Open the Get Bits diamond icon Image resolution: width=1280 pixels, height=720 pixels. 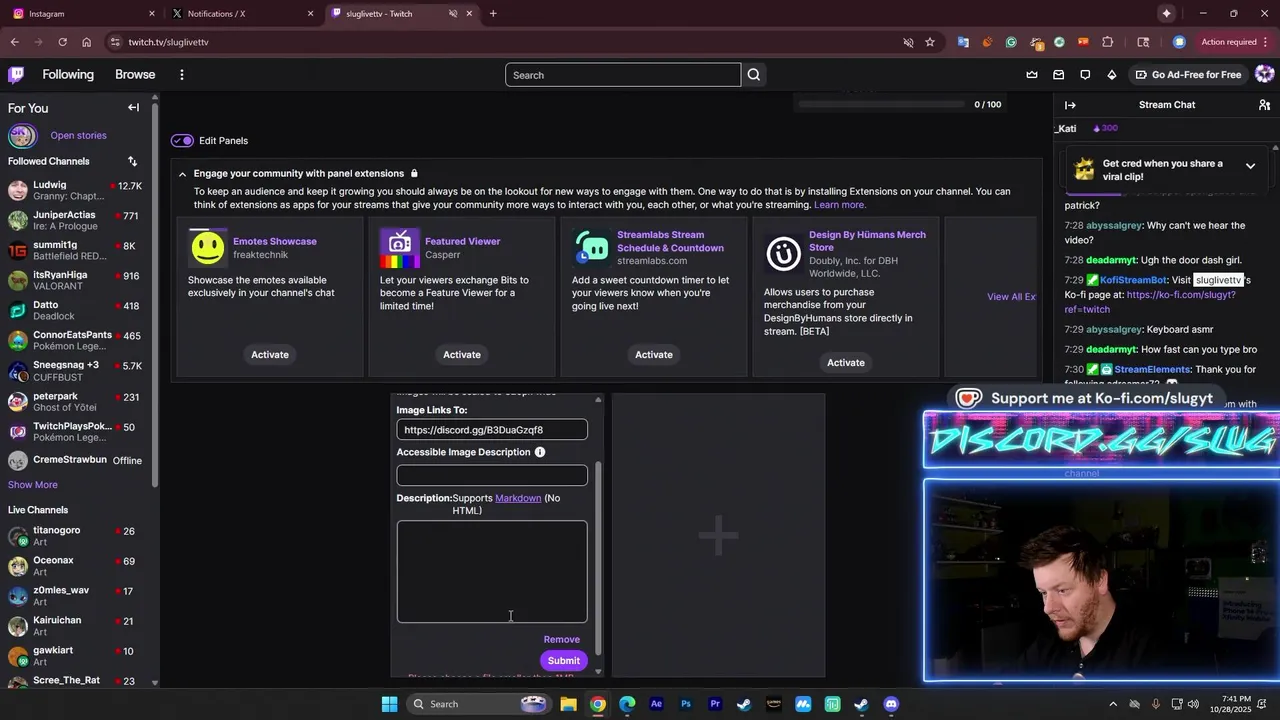point(1112,75)
